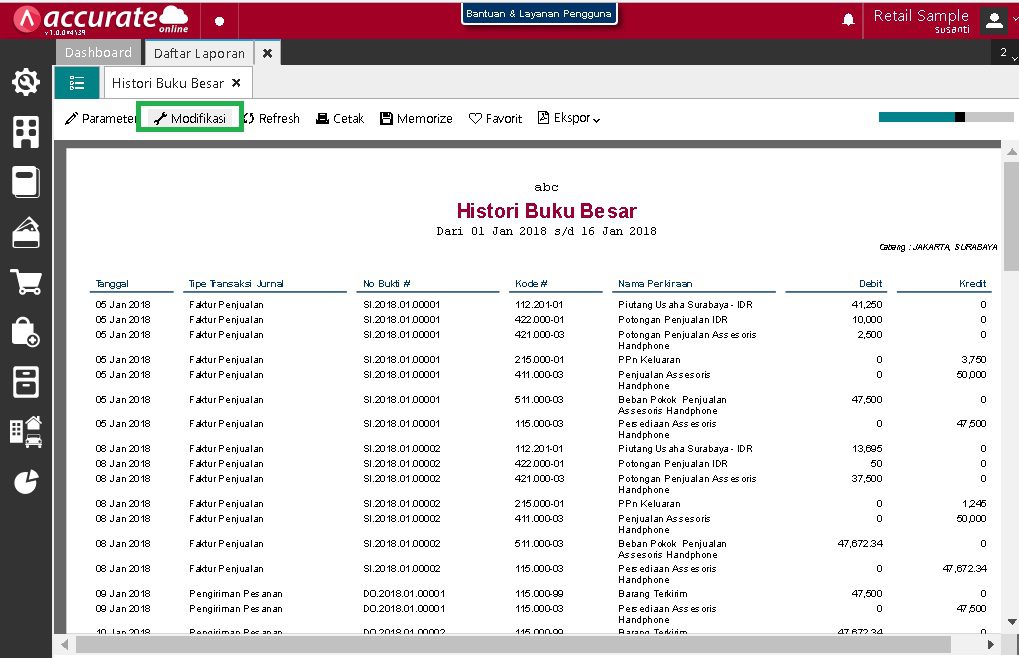Viewport: 1019px width, 658px height.
Task: Open the general ledger book module
Action: coord(26,182)
